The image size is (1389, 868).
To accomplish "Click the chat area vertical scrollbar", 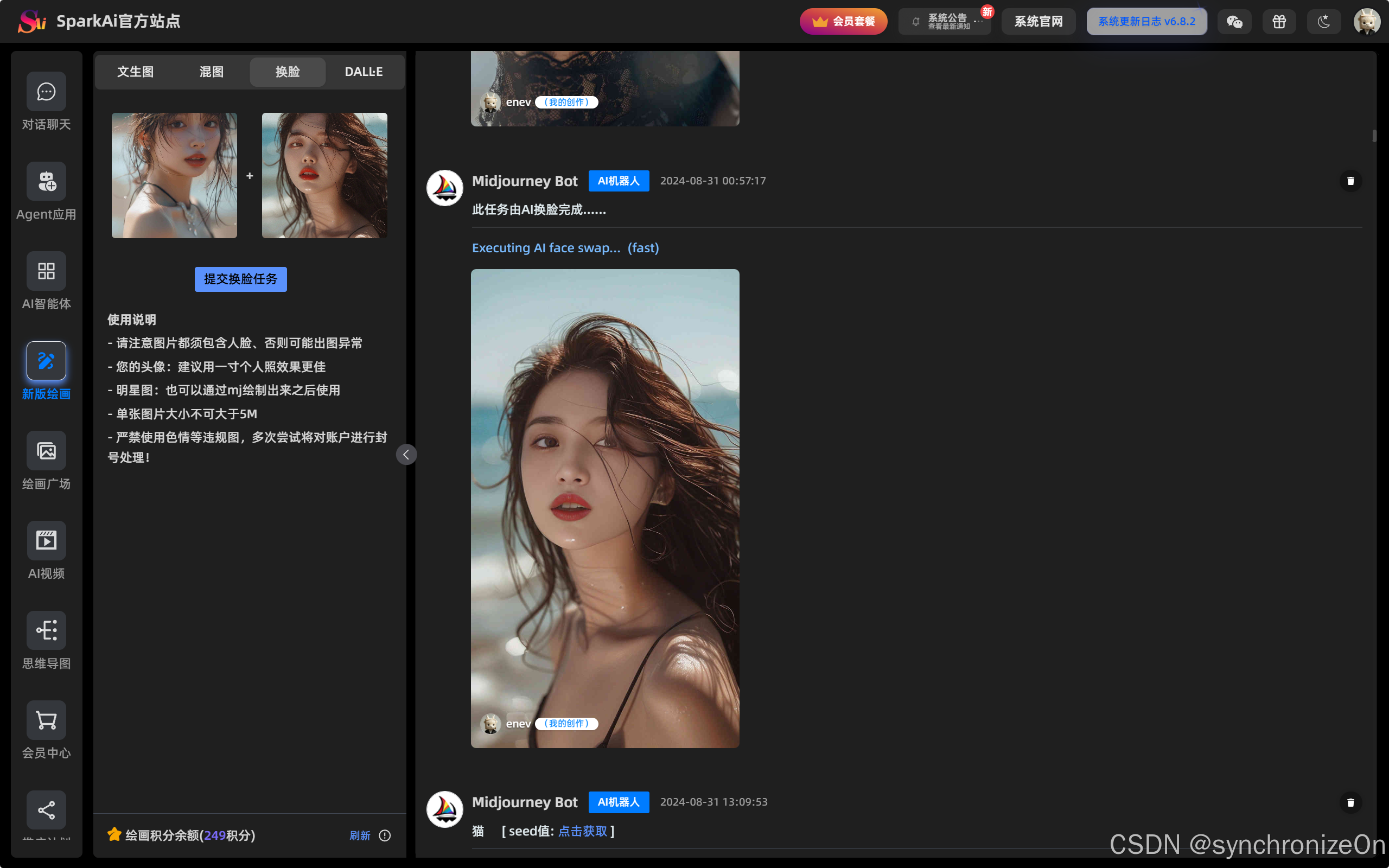I will [1374, 136].
